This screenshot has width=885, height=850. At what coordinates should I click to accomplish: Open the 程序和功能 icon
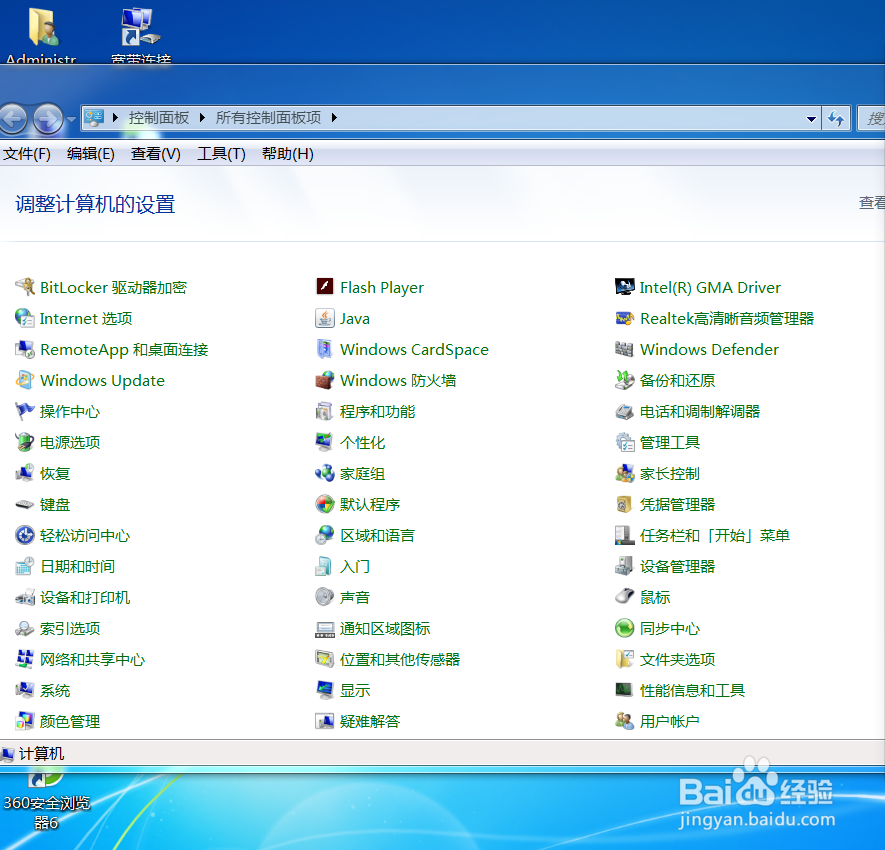point(325,411)
